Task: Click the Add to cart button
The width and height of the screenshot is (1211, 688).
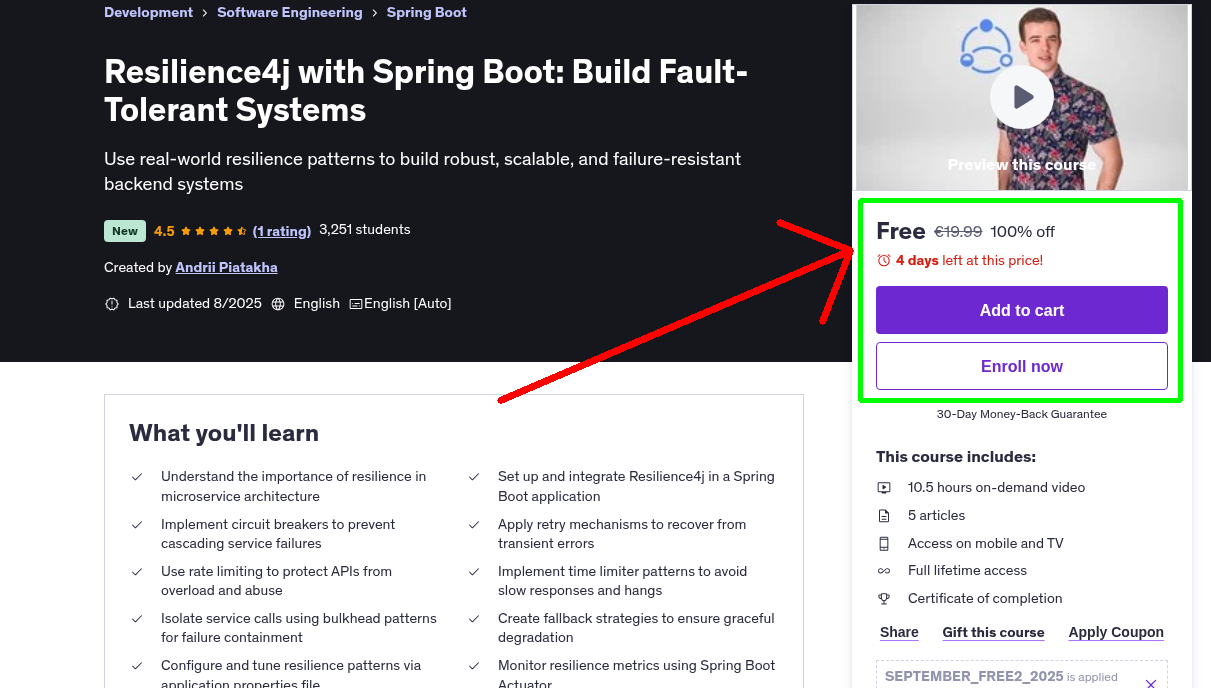Action: tap(1022, 310)
